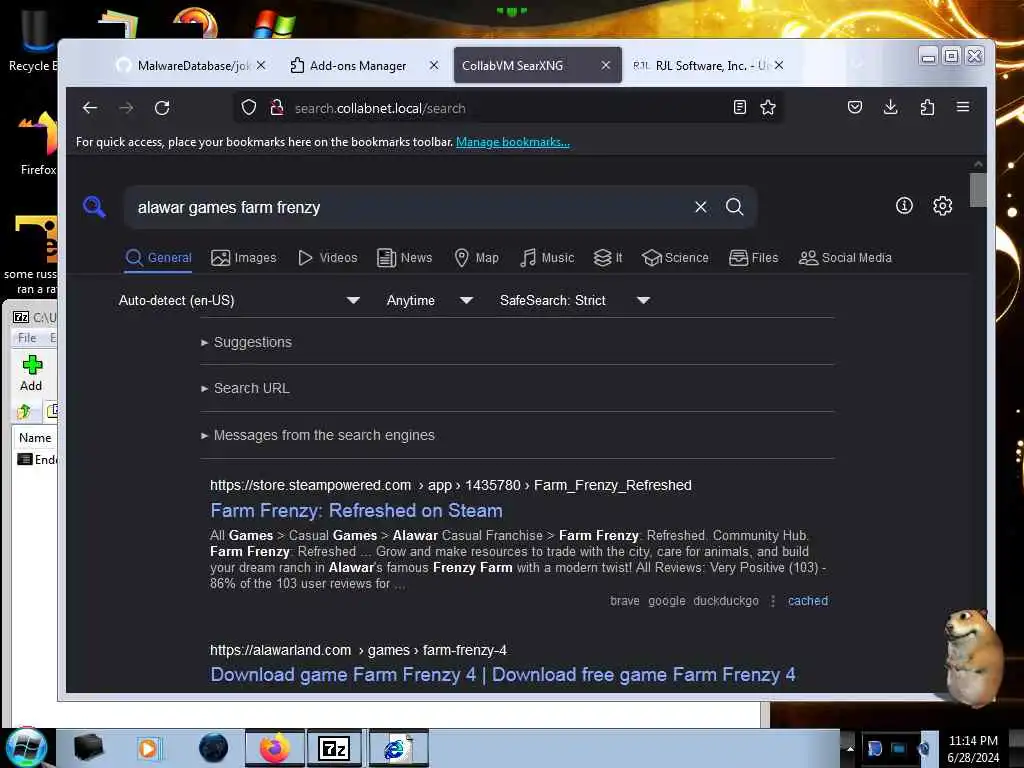Reload the page with the refresh icon
This screenshot has height=768, width=1024.
(x=162, y=108)
